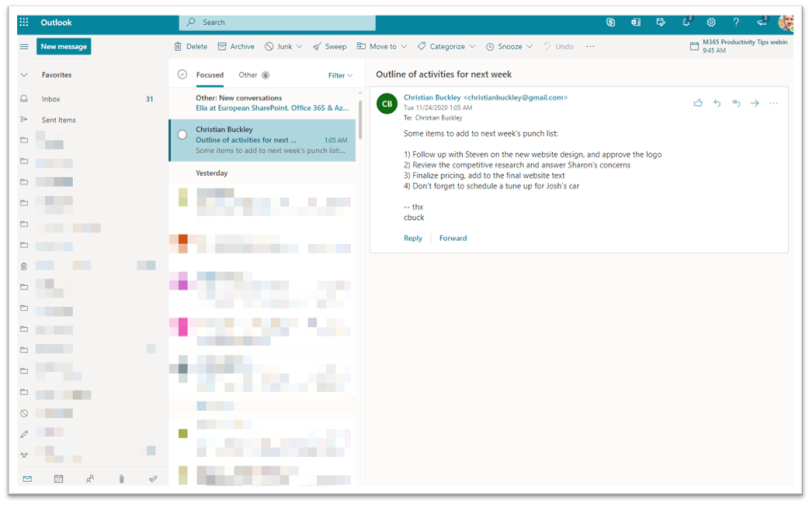
Task: Open Christian Buckley Outline of activities email
Action: coord(262,140)
